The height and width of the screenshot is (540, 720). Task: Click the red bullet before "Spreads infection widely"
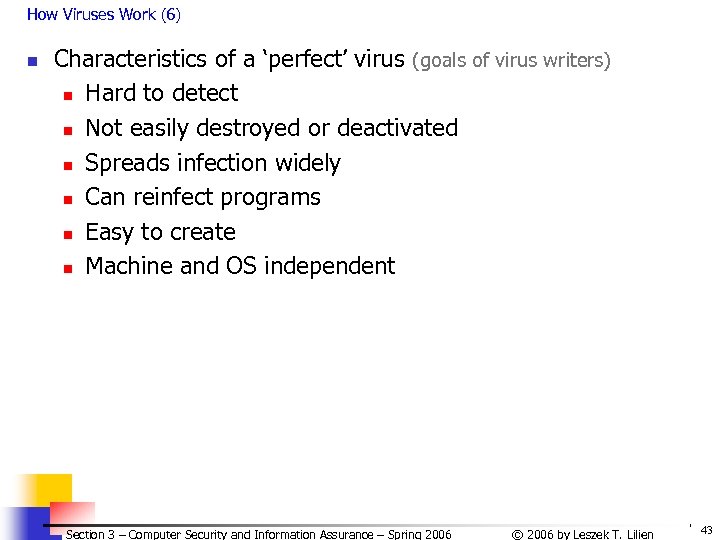tap(67, 164)
